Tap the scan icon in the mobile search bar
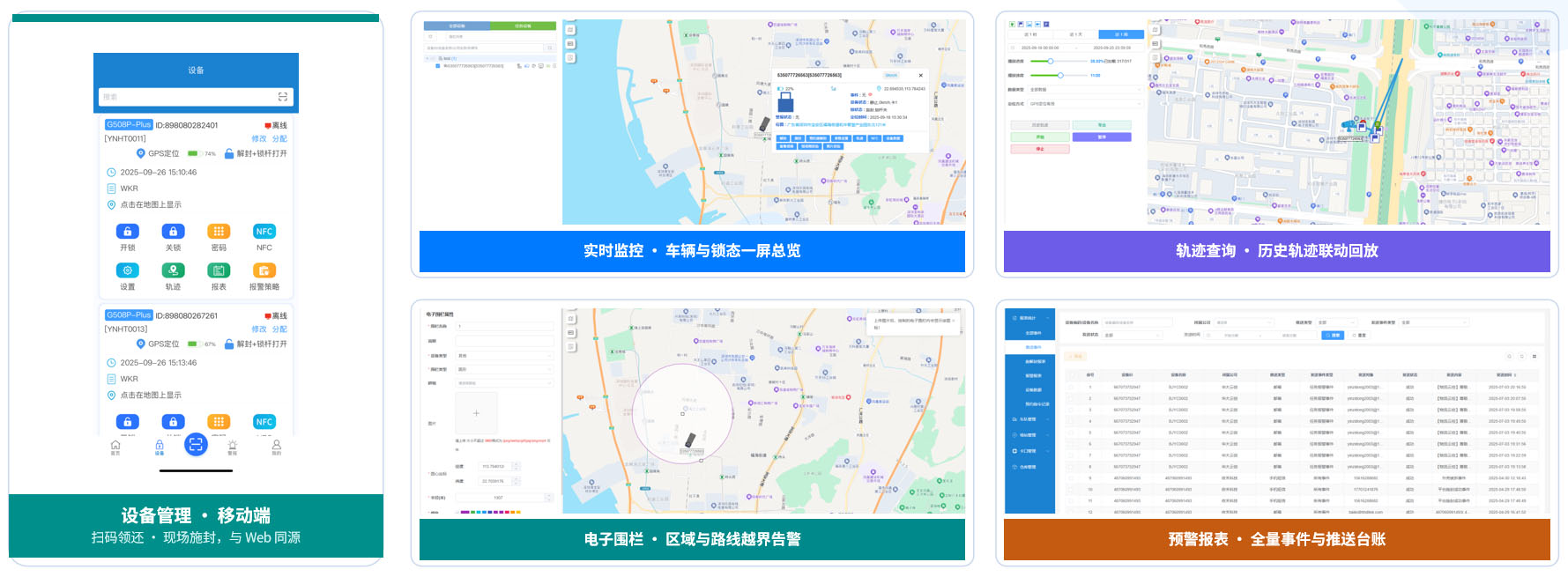Screen dimensions: 1568x577 click(282, 97)
